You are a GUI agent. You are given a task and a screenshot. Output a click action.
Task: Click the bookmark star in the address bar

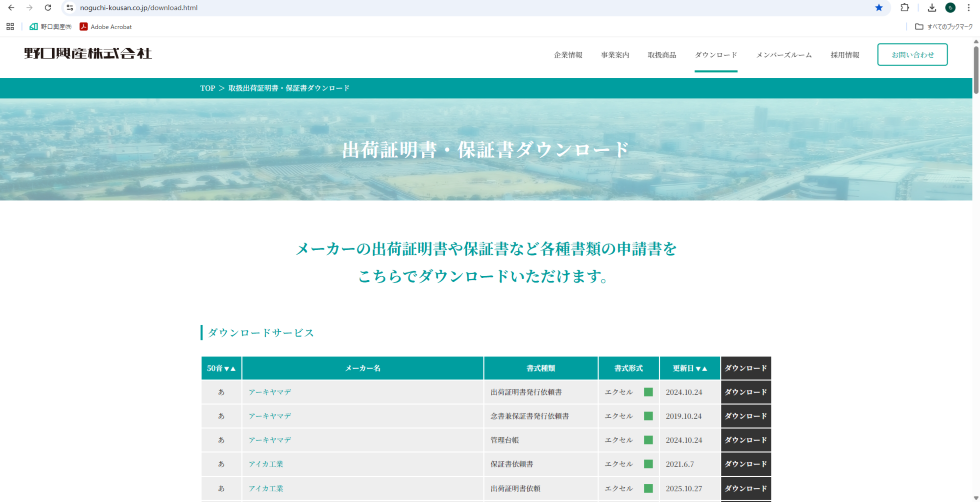(879, 7)
